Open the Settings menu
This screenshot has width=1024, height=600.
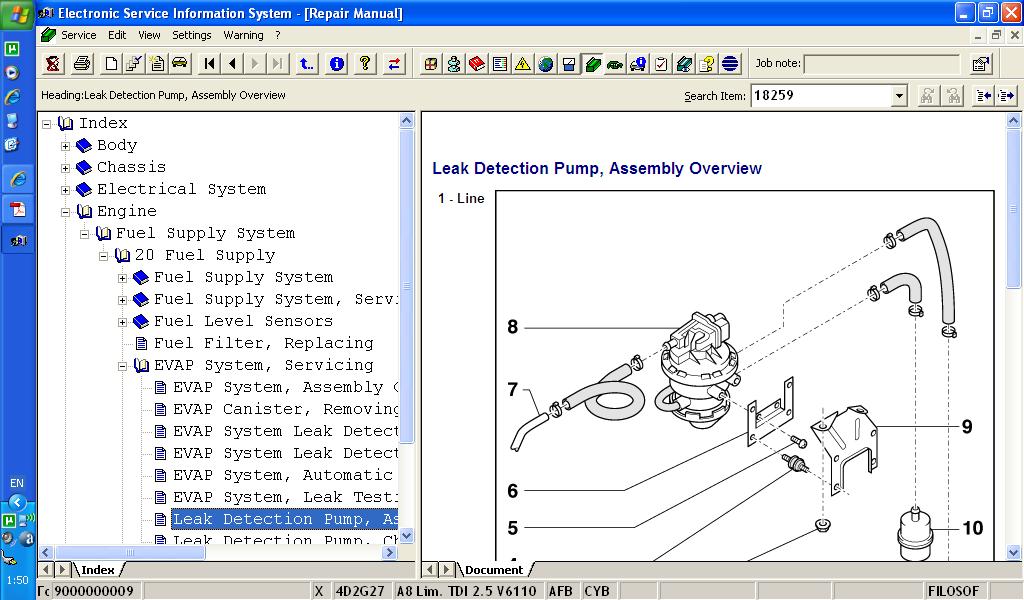click(x=191, y=35)
